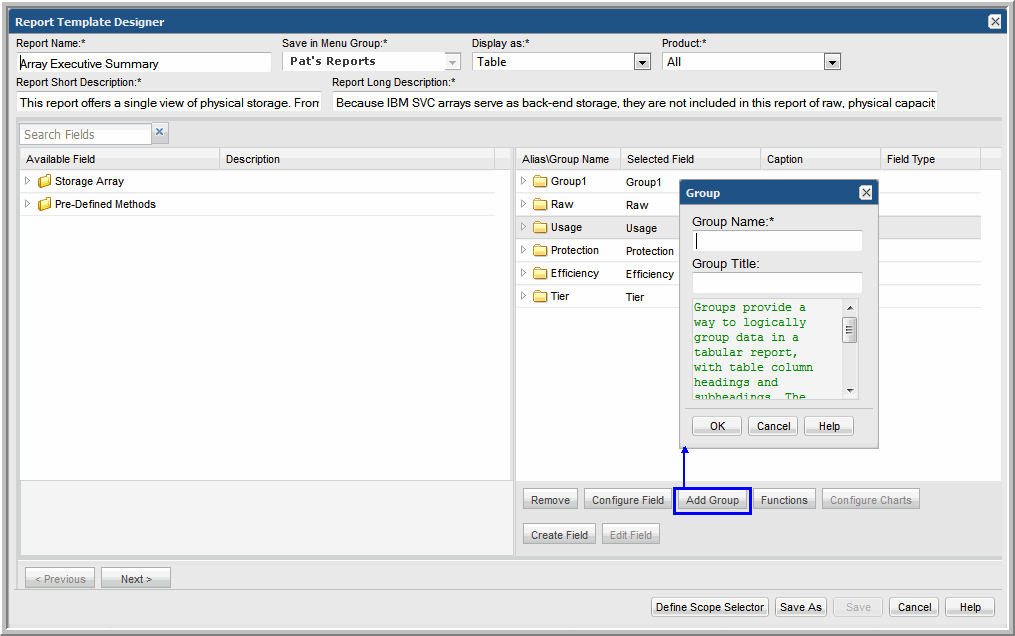Select the Usage row in the field list

566,228
